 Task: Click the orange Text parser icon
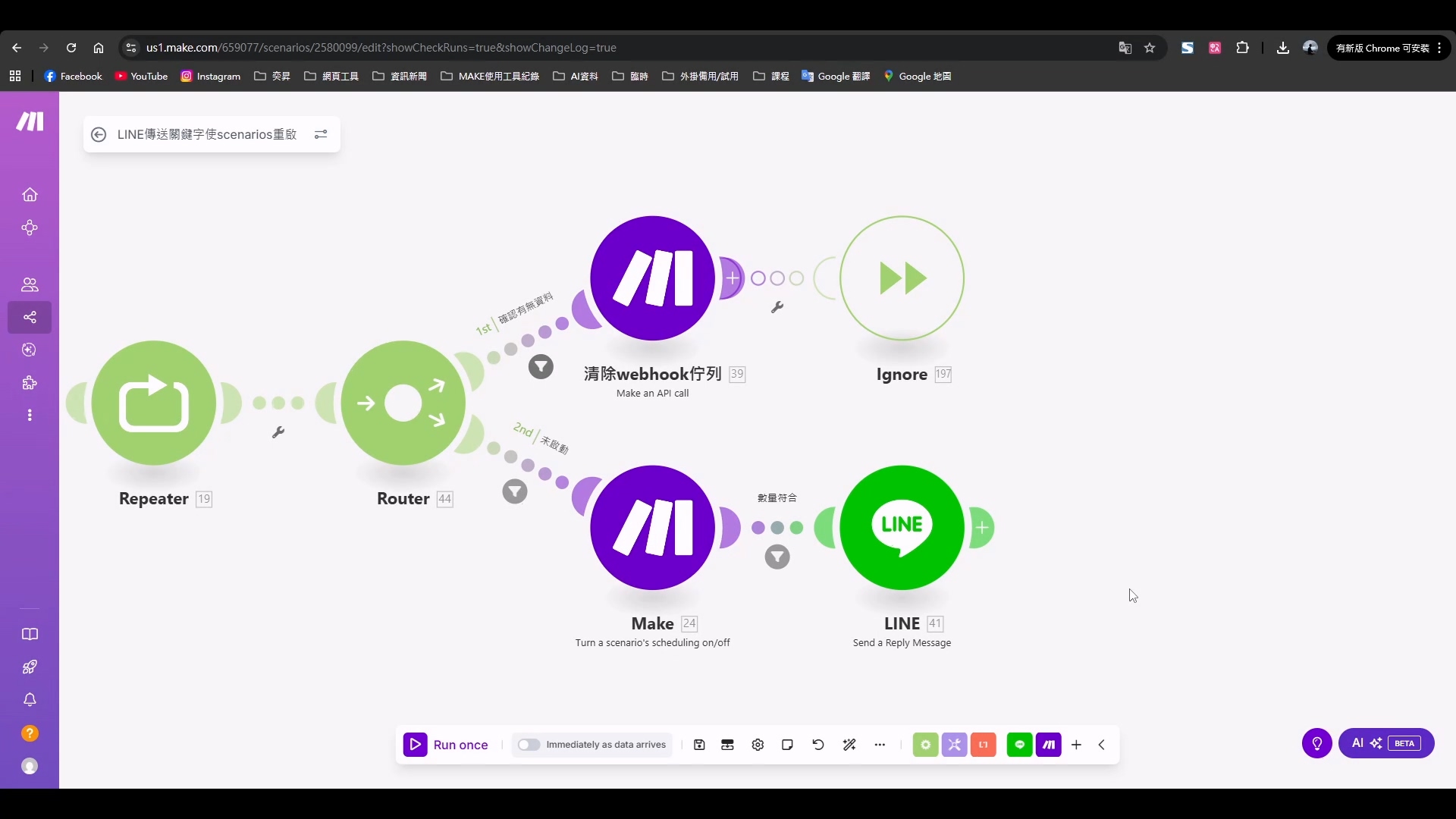pyautogui.click(x=984, y=745)
